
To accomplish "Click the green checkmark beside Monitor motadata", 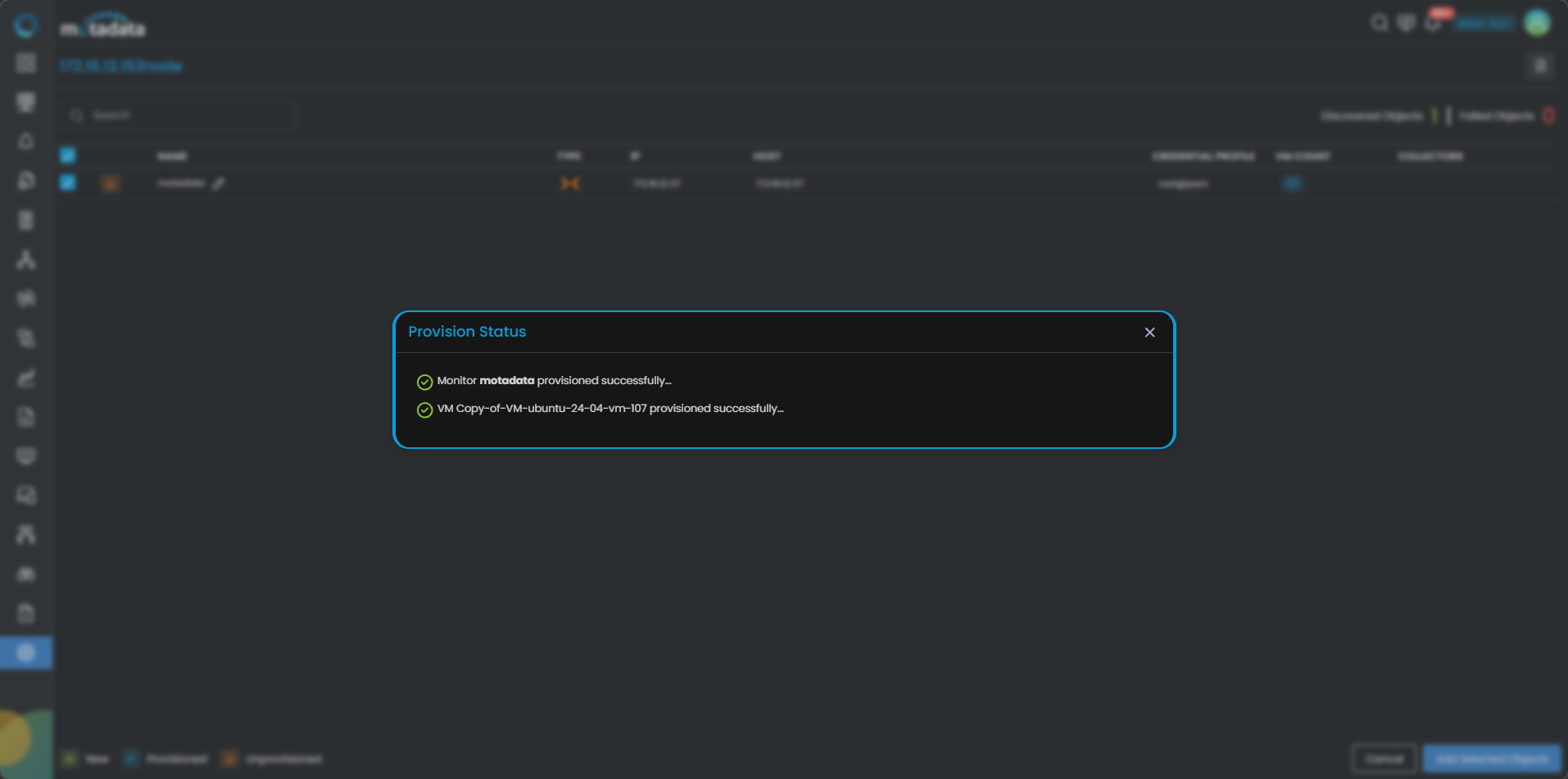I will coord(424,382).
